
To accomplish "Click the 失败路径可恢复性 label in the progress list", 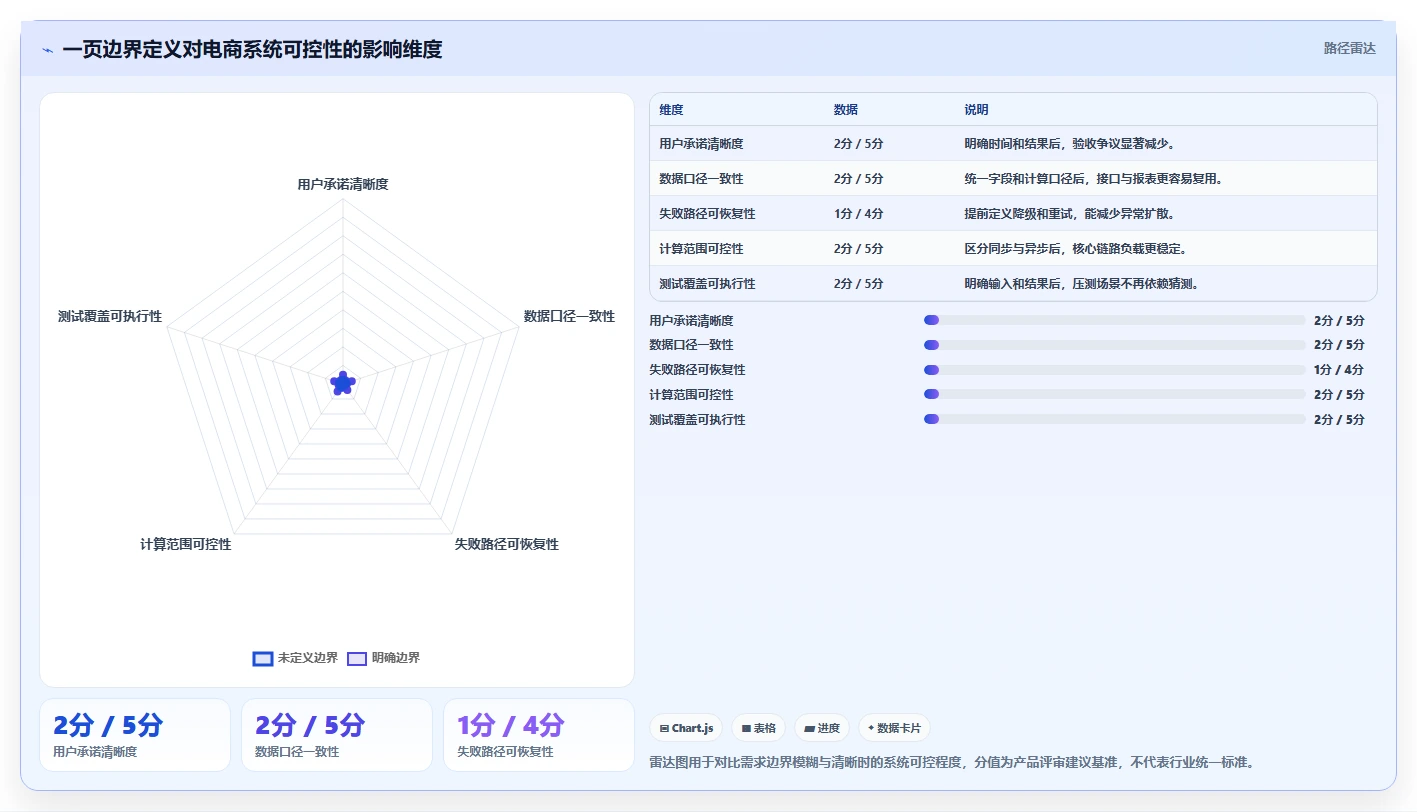I will 697,370.
